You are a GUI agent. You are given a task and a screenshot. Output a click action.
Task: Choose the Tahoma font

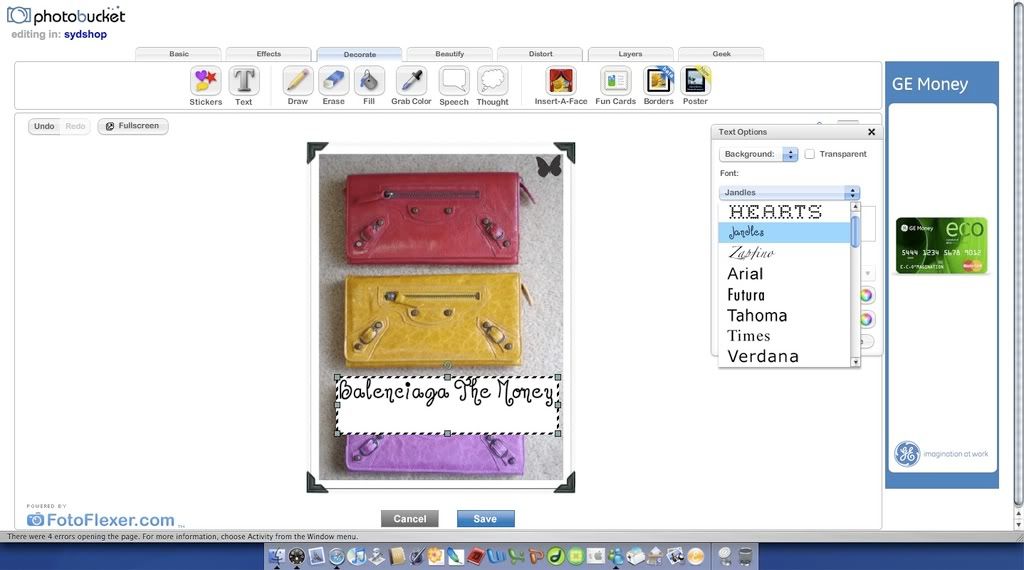tap(784, 315)
